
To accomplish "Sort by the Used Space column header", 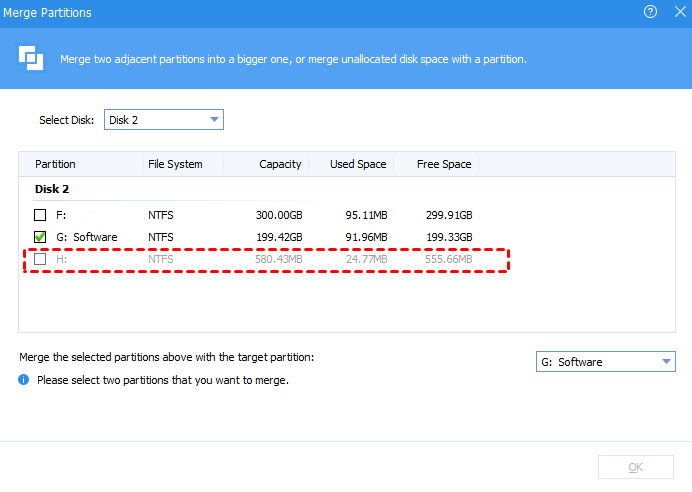I will tap(358, 164).
